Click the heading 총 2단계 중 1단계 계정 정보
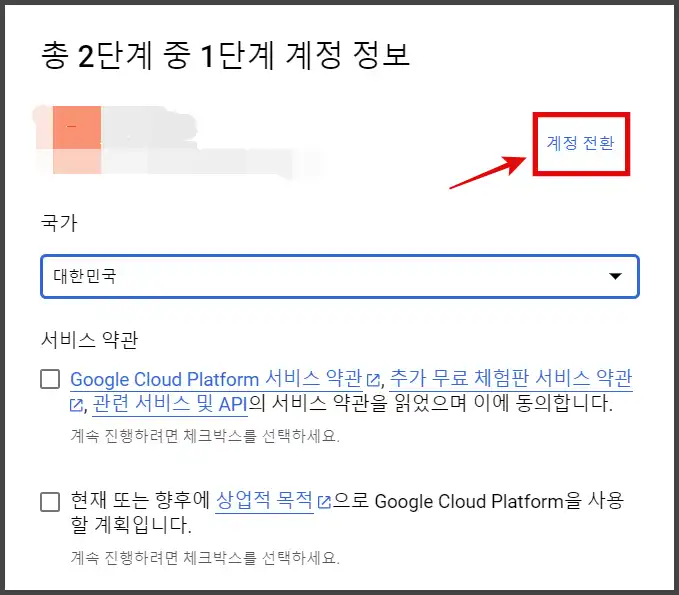This screenshot has height=595, width=679. click(226, 55)
